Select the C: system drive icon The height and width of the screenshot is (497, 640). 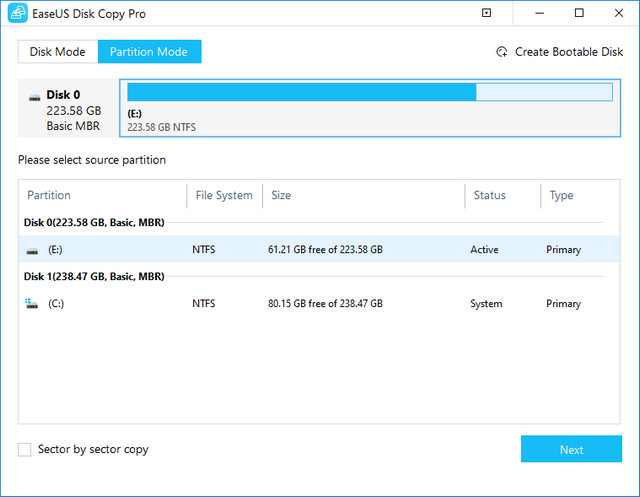click(32, 304)
